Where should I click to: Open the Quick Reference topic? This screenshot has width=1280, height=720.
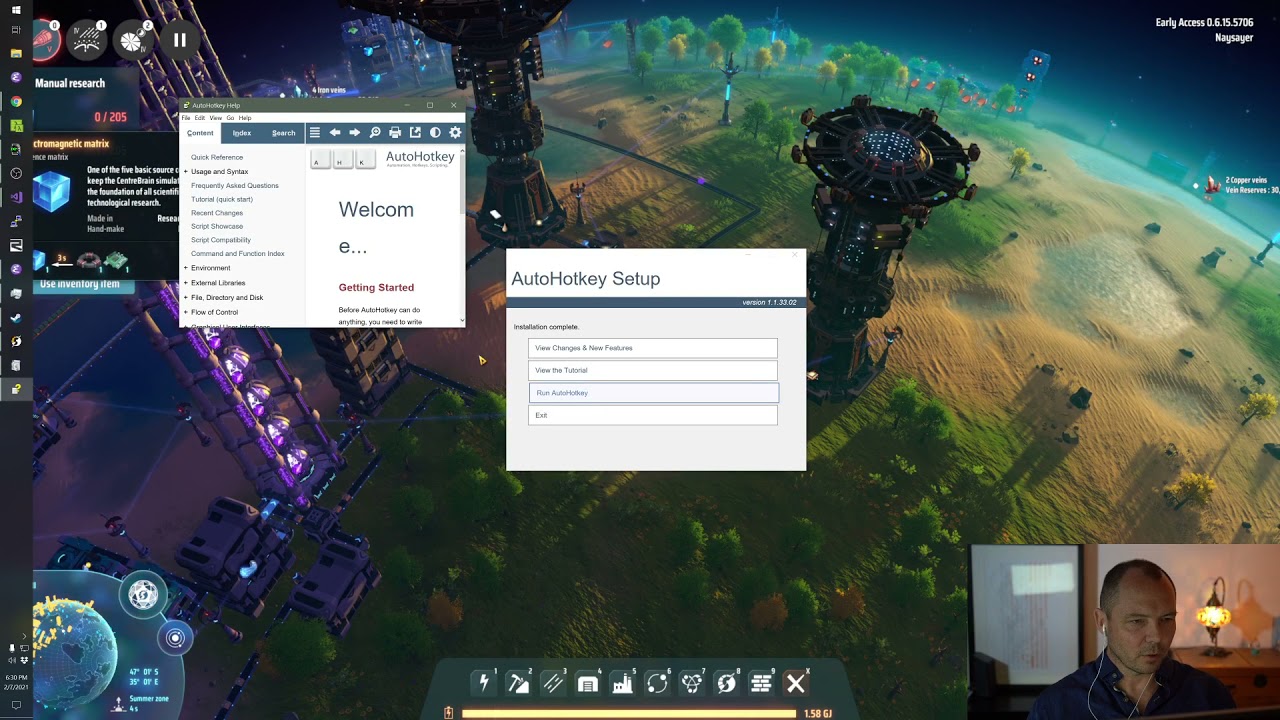217,157
